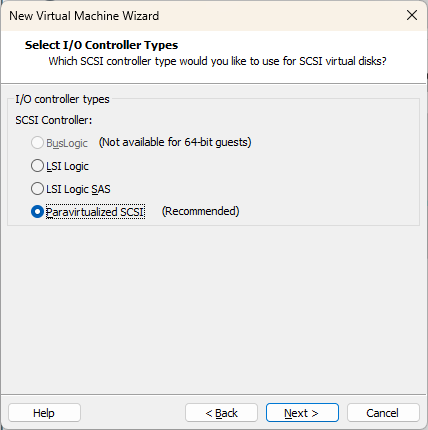
Task: Click the Not available for 64-bit guests note
Action: [x=175, y=142]
